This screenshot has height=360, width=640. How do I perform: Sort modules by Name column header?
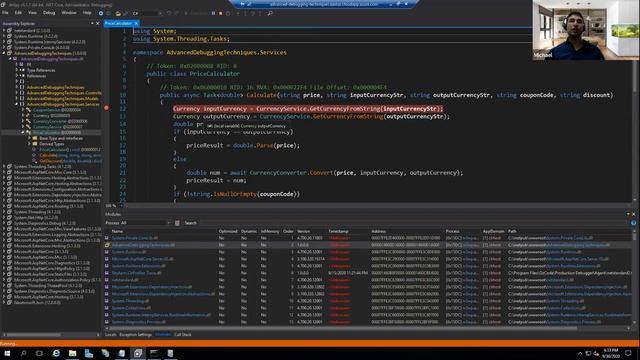[x=118, y=231]
